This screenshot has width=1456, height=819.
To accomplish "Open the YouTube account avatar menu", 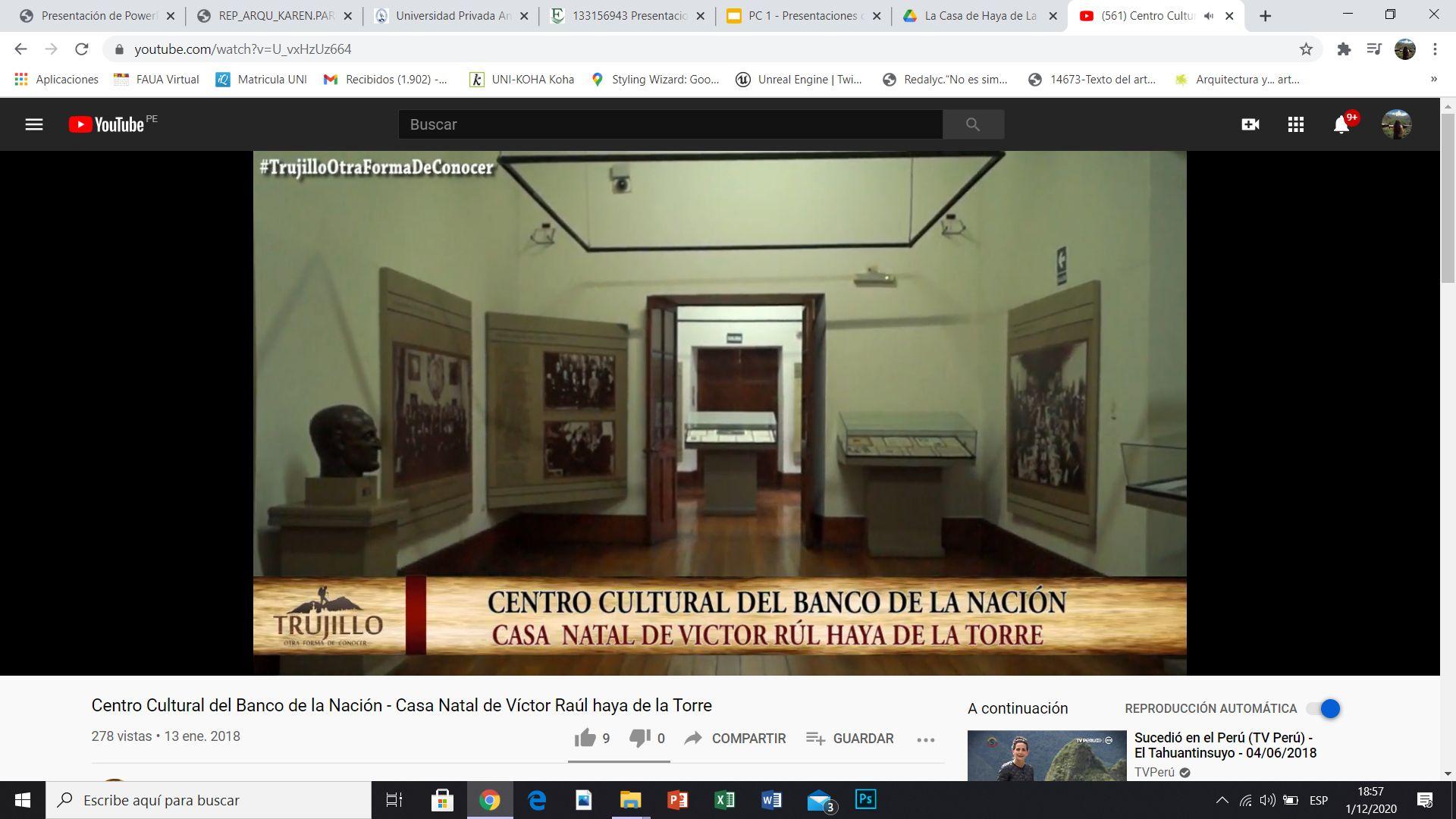I will (x=1396, y=124).
